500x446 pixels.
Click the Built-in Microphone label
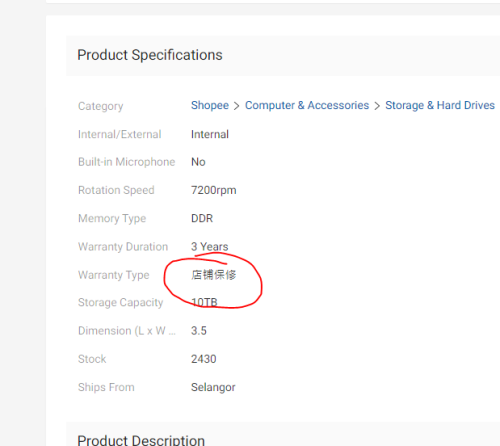[127, 162]
